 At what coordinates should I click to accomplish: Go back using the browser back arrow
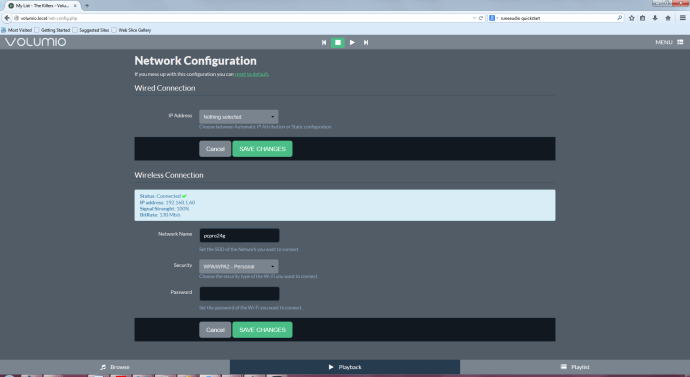click(7, 18)
